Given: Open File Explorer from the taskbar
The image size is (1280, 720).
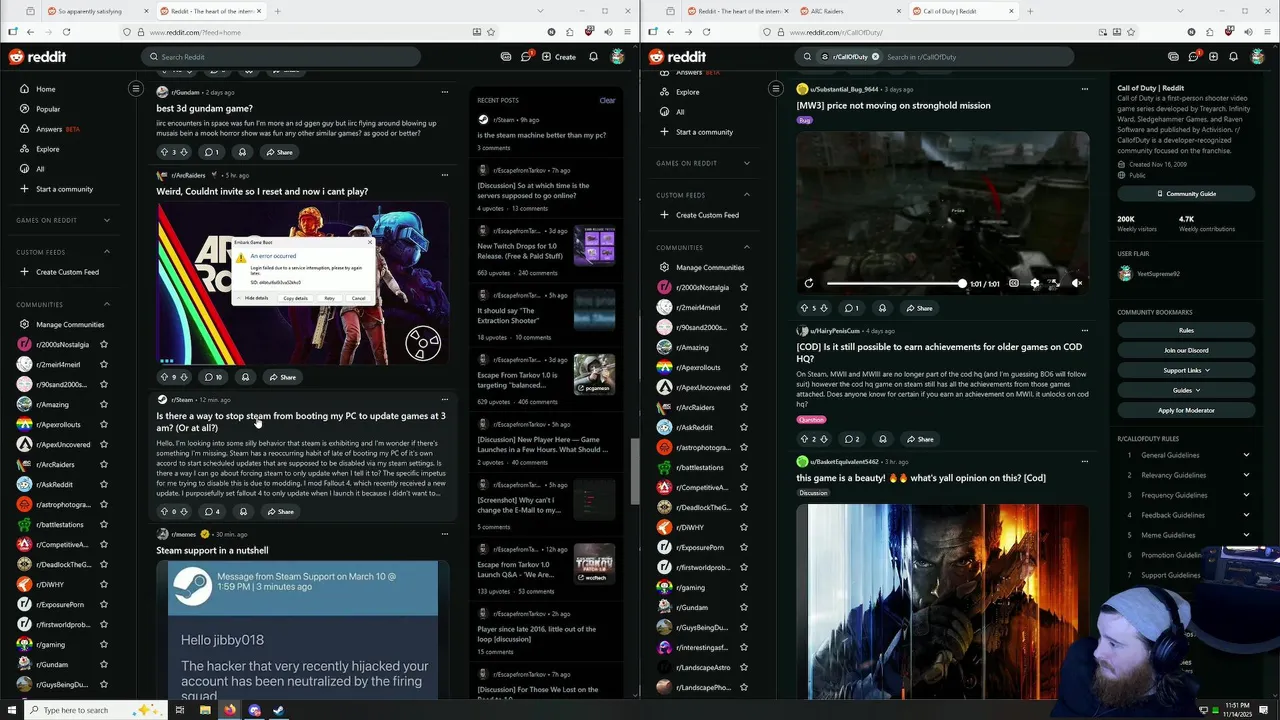Looking at the screenshot, I should click(205, 710).
